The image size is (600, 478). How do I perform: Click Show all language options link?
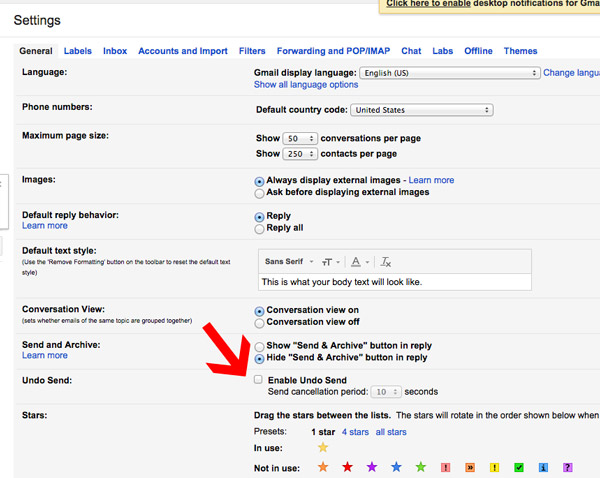coord(306,85)
